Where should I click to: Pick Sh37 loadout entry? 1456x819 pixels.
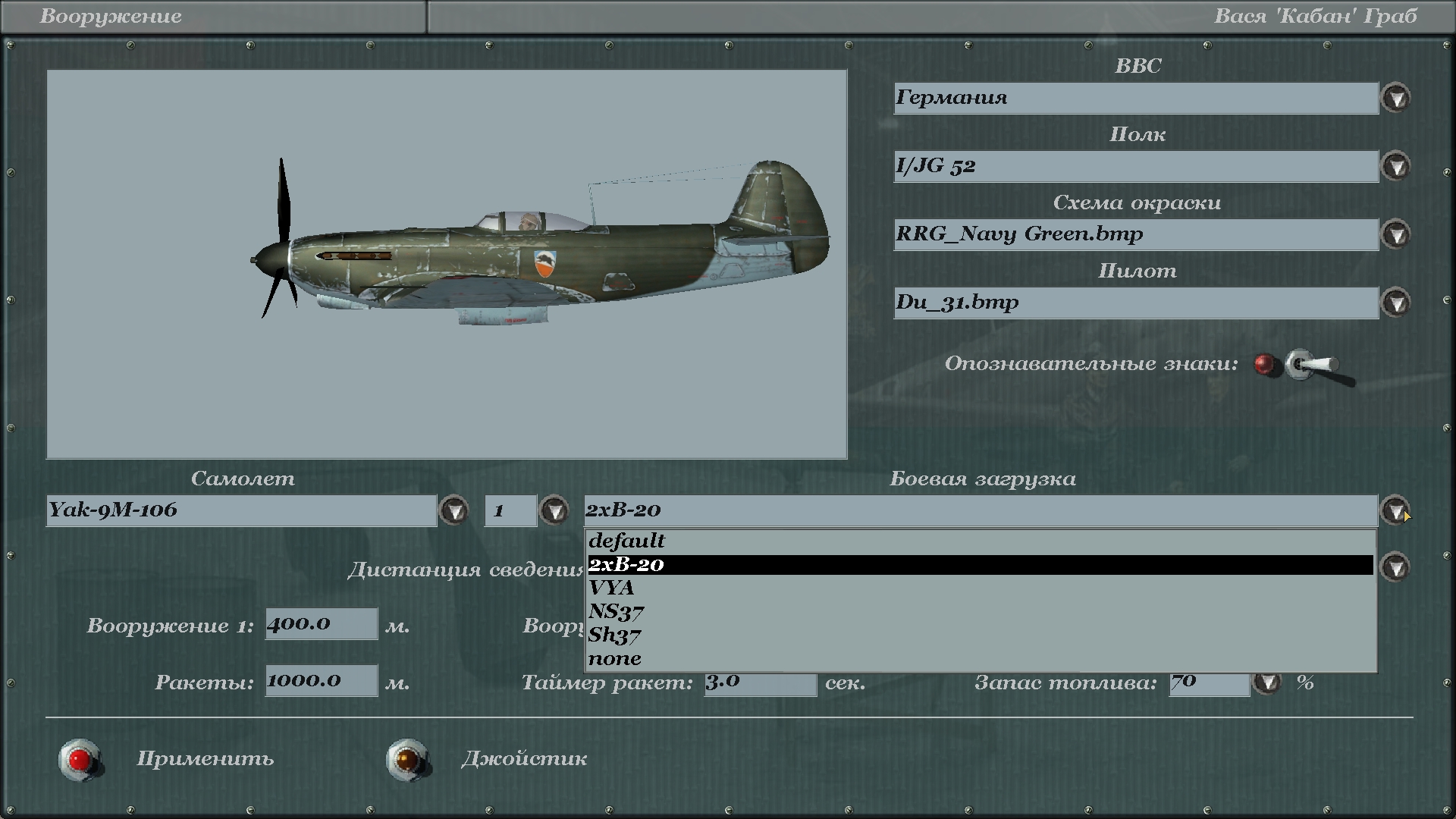[615, 635]
